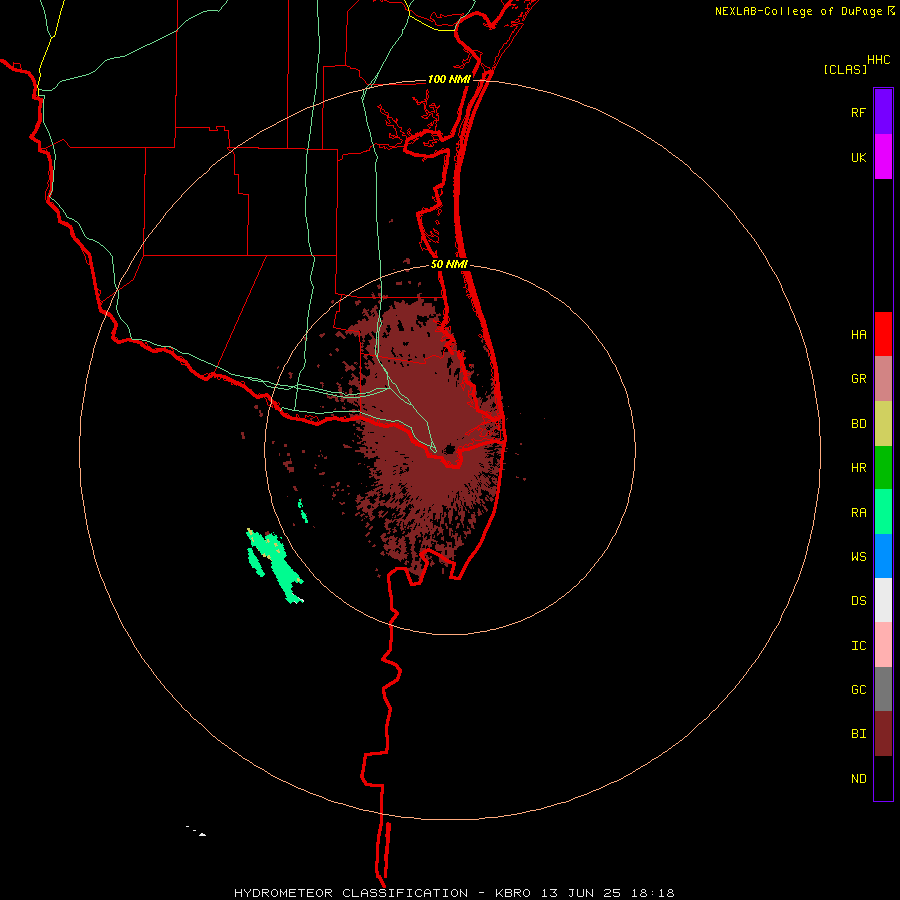The image size is (900, 900).
Task: Click the DS white legend swatch
Action: tap(883, 600)
